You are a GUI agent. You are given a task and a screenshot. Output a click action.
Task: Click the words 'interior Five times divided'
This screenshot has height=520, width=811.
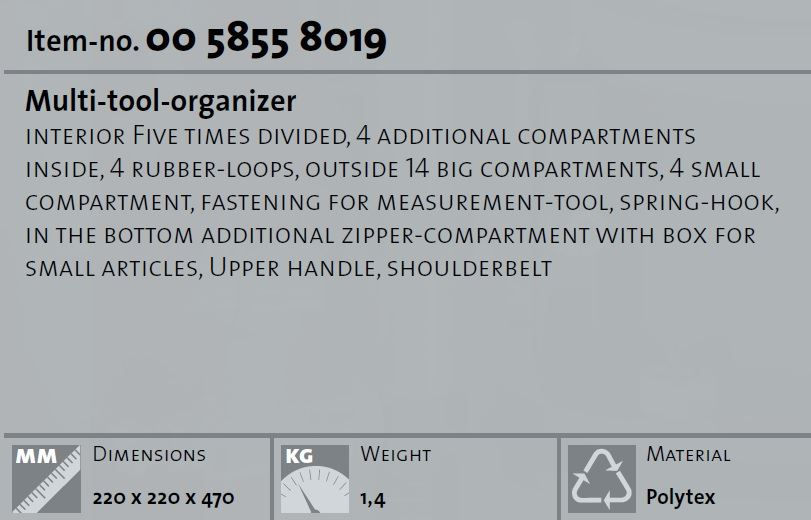coord(187,137)
